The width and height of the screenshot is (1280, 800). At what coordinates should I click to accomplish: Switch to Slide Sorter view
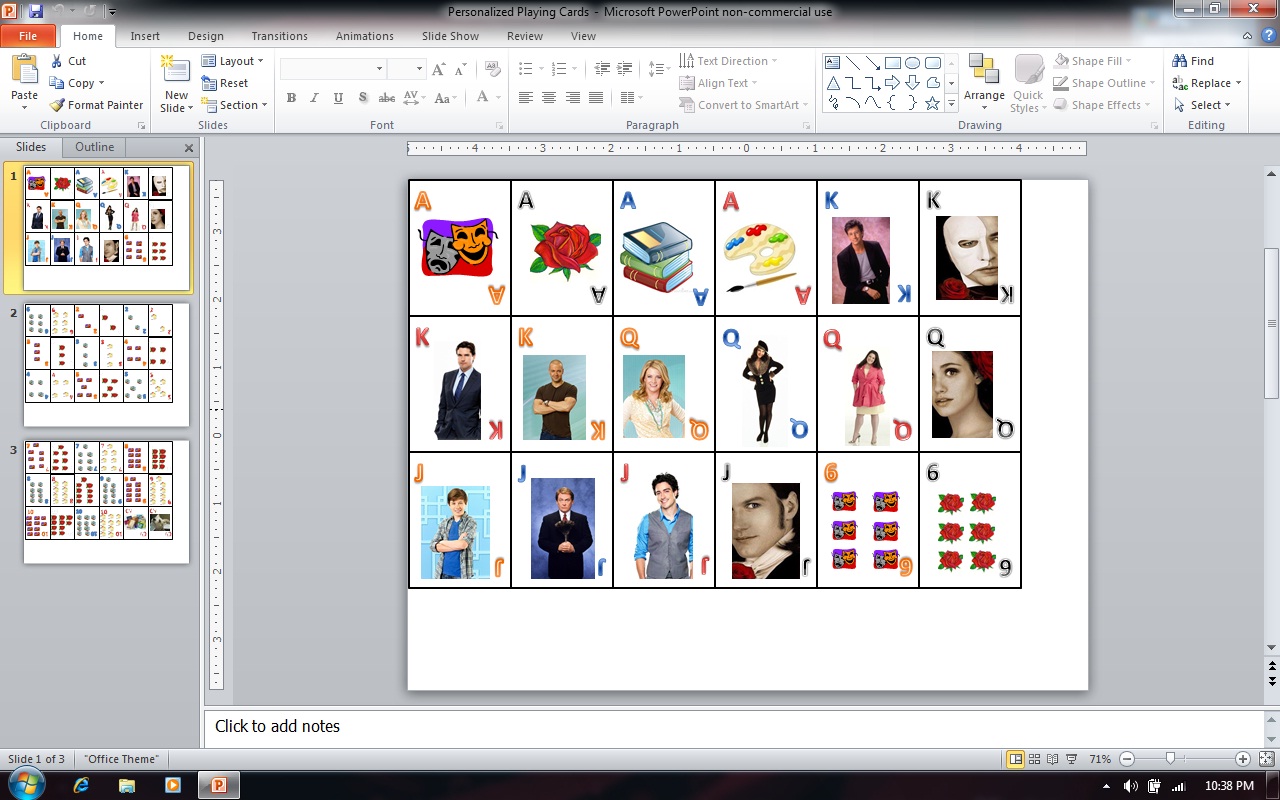(x=1035, y=759)
